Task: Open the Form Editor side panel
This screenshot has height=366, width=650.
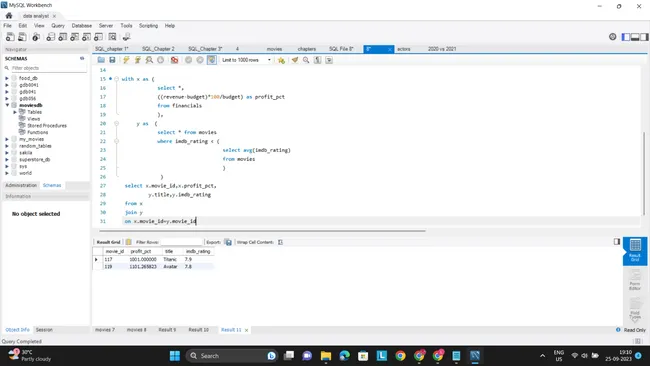Action: (x=635, y=279)
